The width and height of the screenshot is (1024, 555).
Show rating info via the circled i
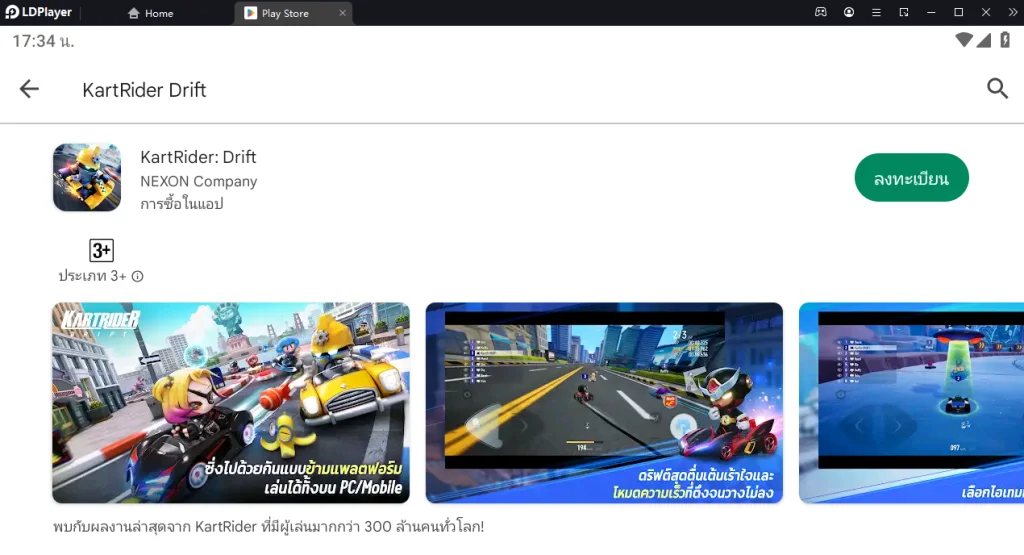pyautogui.click(x=137, y=276)
